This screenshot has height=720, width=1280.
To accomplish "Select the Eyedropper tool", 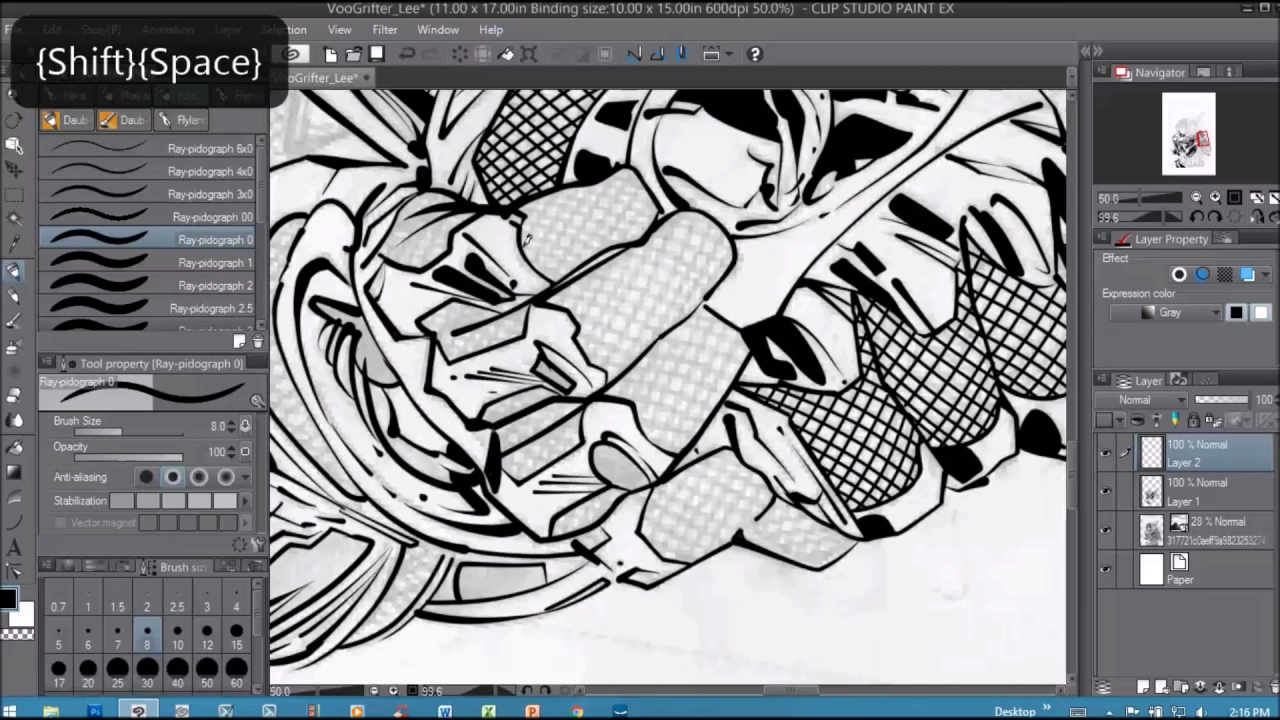I will click(14, 245).
